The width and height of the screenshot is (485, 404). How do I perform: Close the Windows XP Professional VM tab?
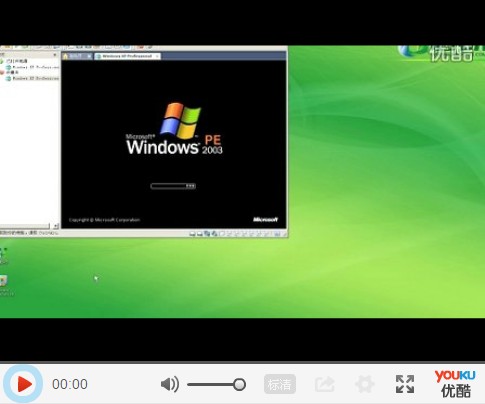click(157, 56)
